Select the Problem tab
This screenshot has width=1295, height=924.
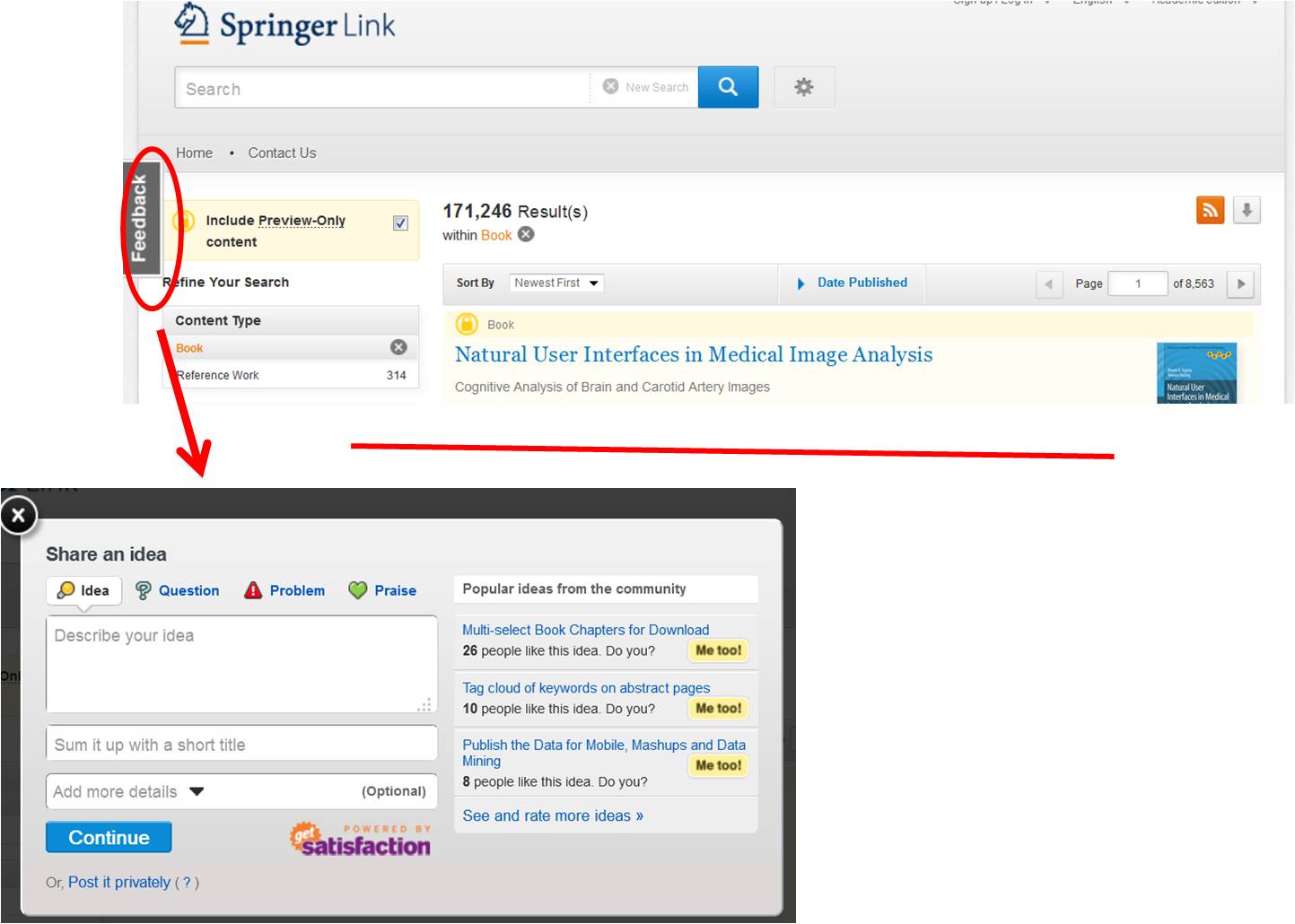coord(284,590)
